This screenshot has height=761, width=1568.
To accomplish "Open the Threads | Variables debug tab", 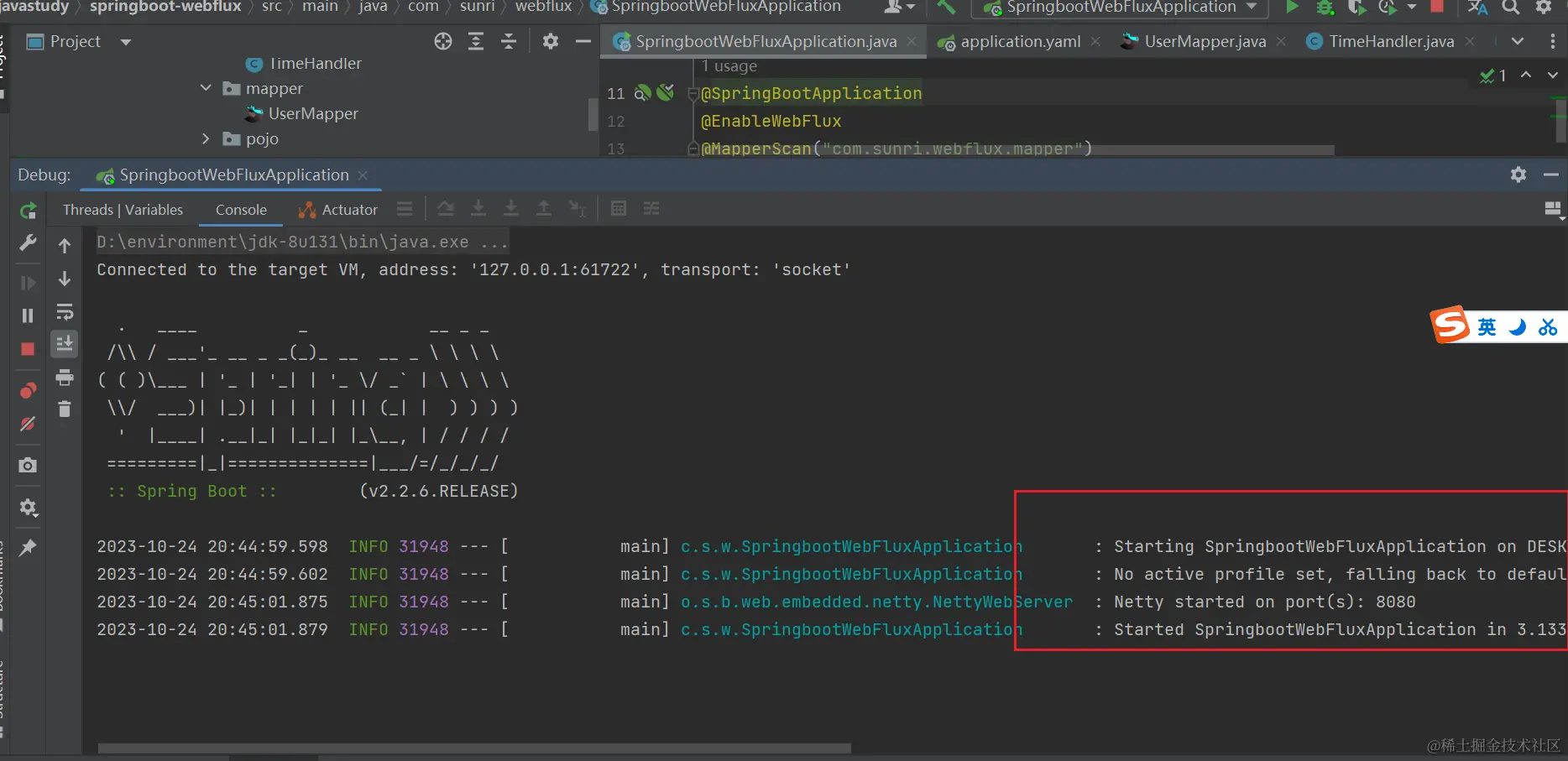I will [123, 210].
